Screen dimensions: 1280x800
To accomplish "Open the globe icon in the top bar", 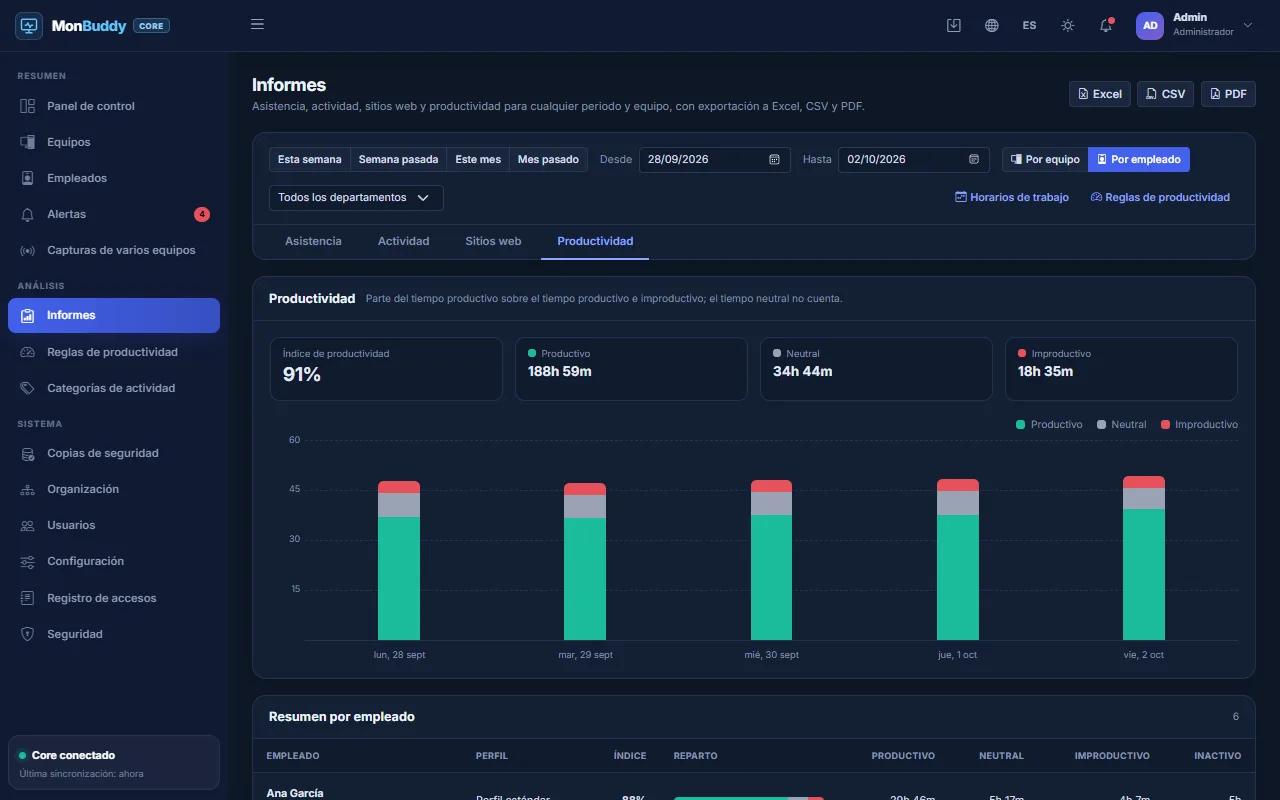I will (992, 26).
